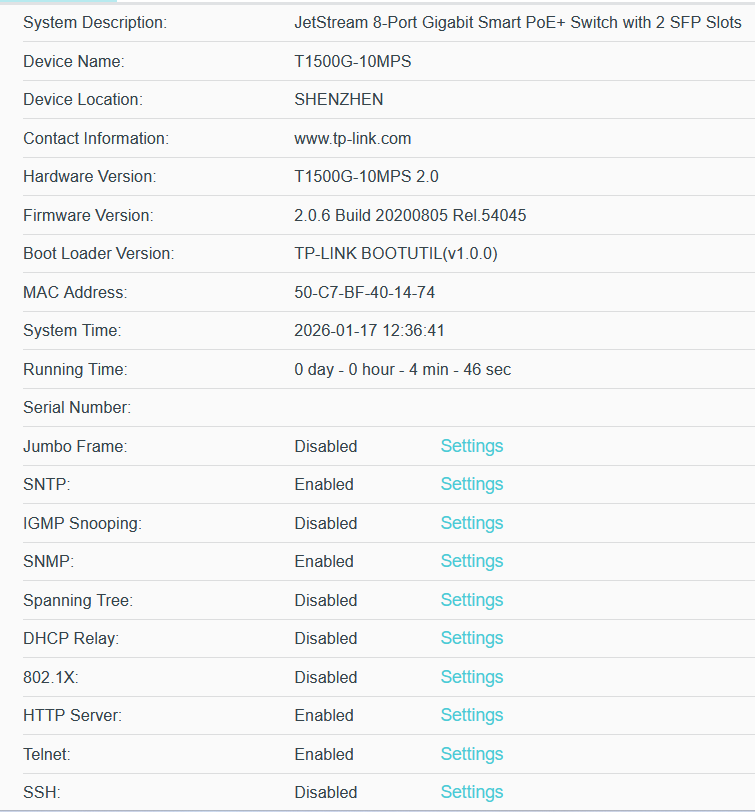Open the Jumbo Frame Settings link
The image size is (755, 812).
471,446
